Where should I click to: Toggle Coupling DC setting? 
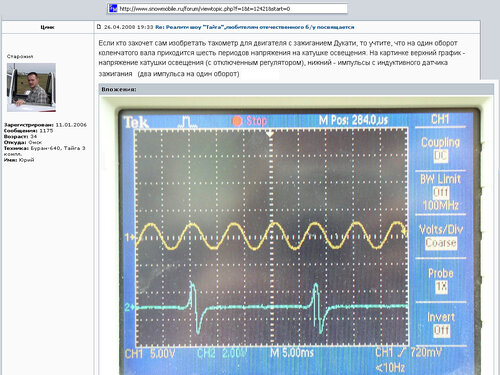[440, 149]
